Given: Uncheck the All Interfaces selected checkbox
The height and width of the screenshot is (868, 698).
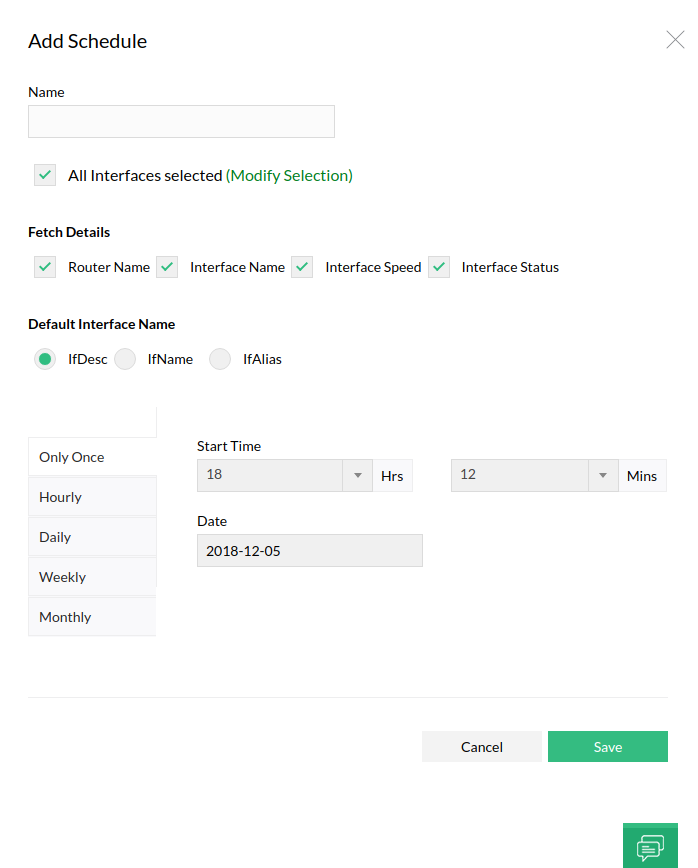Looking at the screenshot, I should (45, 175).
